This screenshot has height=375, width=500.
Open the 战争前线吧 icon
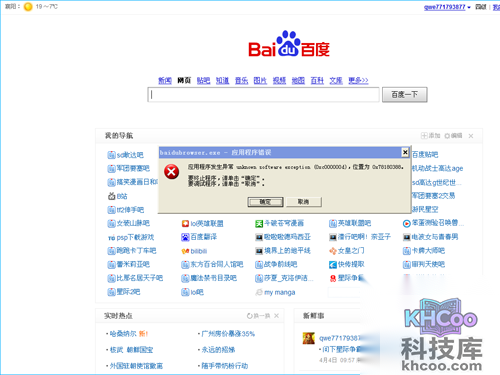click(259, 265)
